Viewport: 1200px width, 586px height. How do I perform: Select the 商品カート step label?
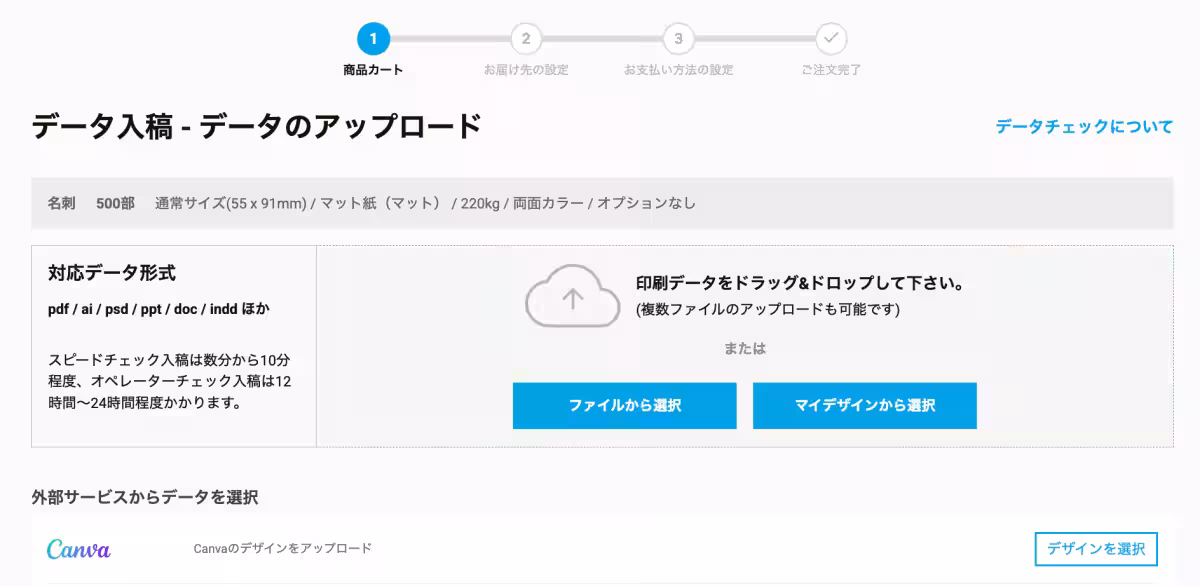click(373, 69)
